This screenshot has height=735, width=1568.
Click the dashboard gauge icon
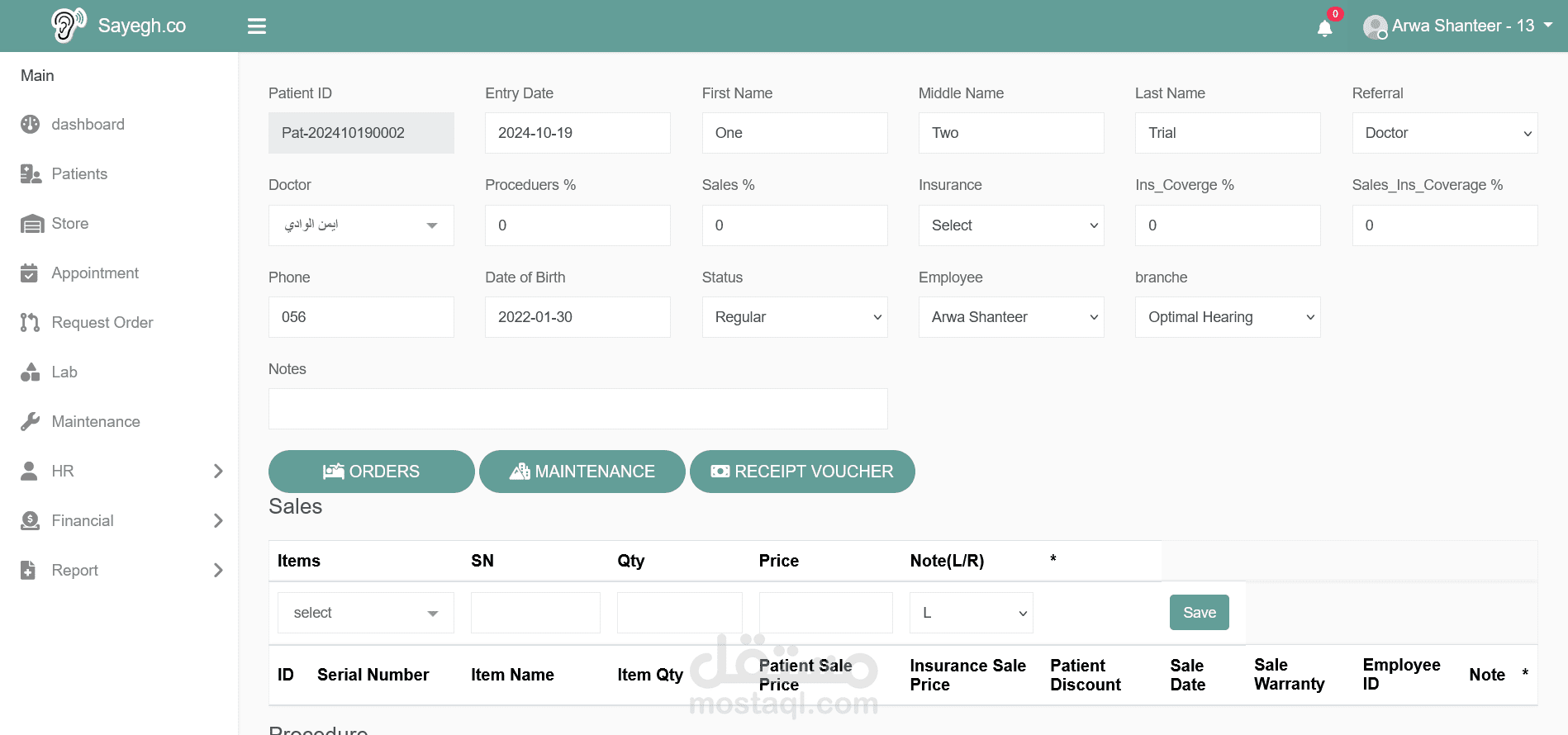pos(31,125)
